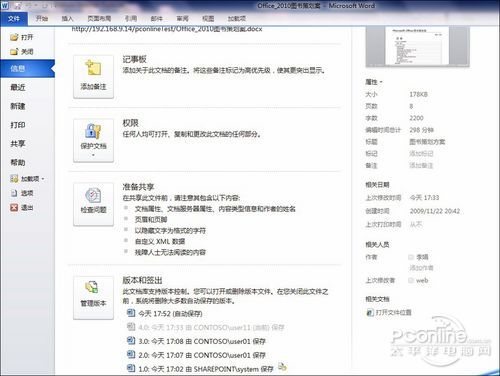Open version 1.0 saved by SHAREPOINT\system
Image resolution: width=500 pixels, height=376 pixels.
click(x=206, y=369)
